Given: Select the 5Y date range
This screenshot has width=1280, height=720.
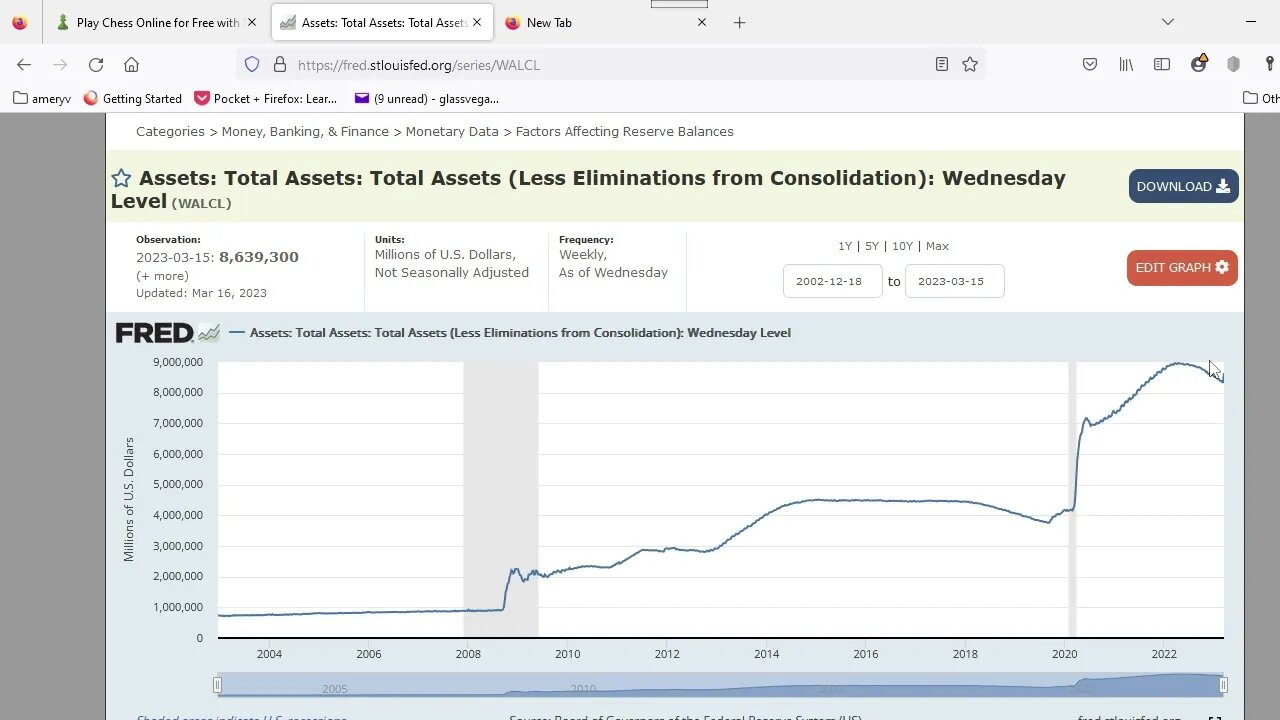Looking at the screenshot, I should point(872,246).
